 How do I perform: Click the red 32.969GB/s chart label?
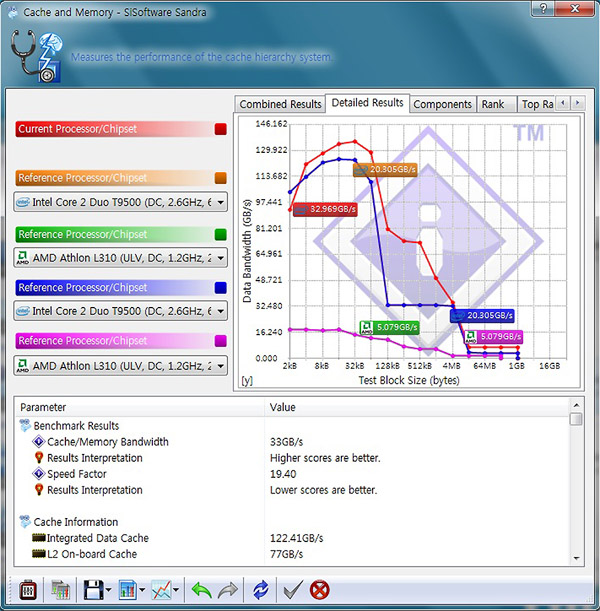pyautogui.click(x=325, y=209)
